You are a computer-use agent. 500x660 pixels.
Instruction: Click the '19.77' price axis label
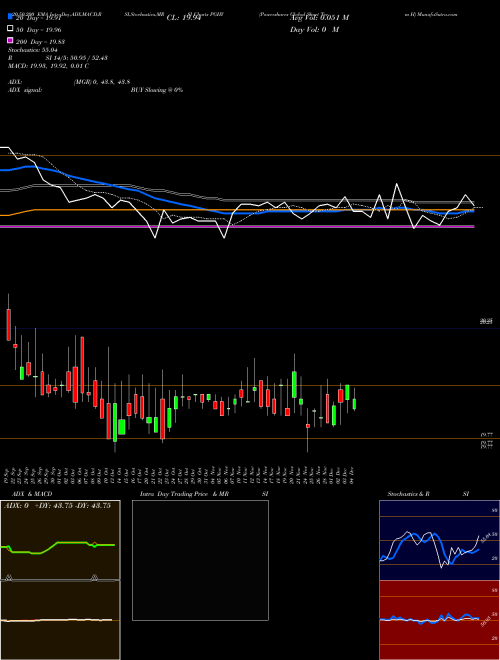(x=487, y=434)
